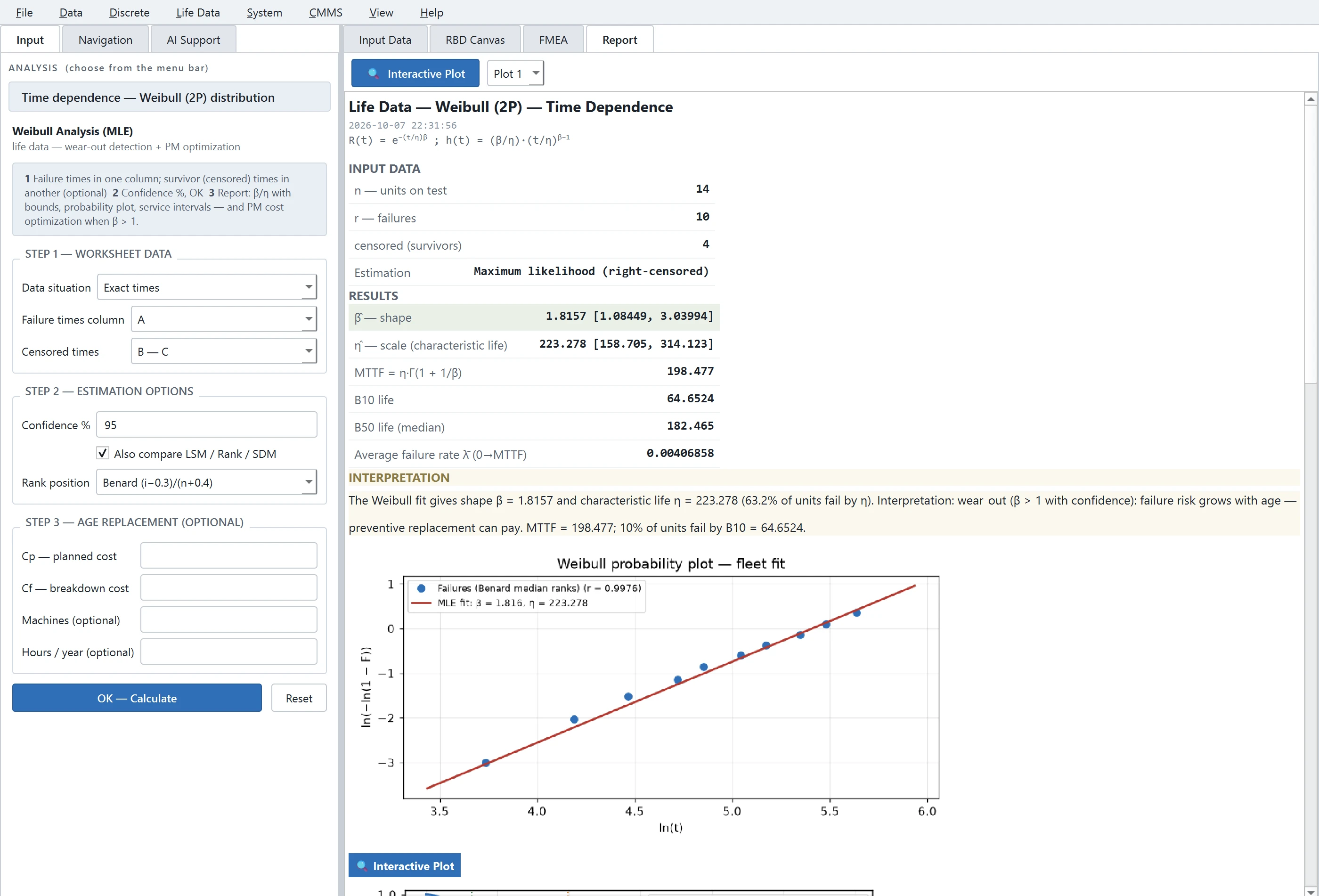Open the Rank position dropdown

207,482
